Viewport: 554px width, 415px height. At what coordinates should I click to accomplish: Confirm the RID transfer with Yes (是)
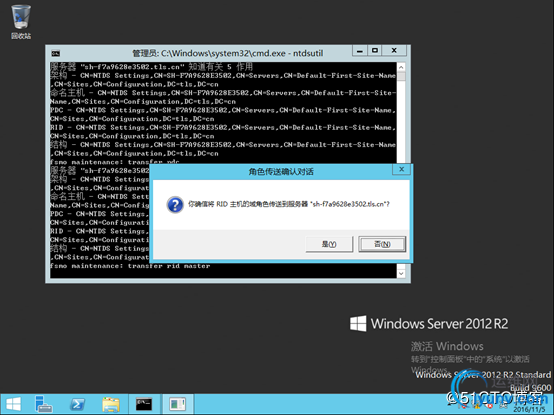click(329, 244)
